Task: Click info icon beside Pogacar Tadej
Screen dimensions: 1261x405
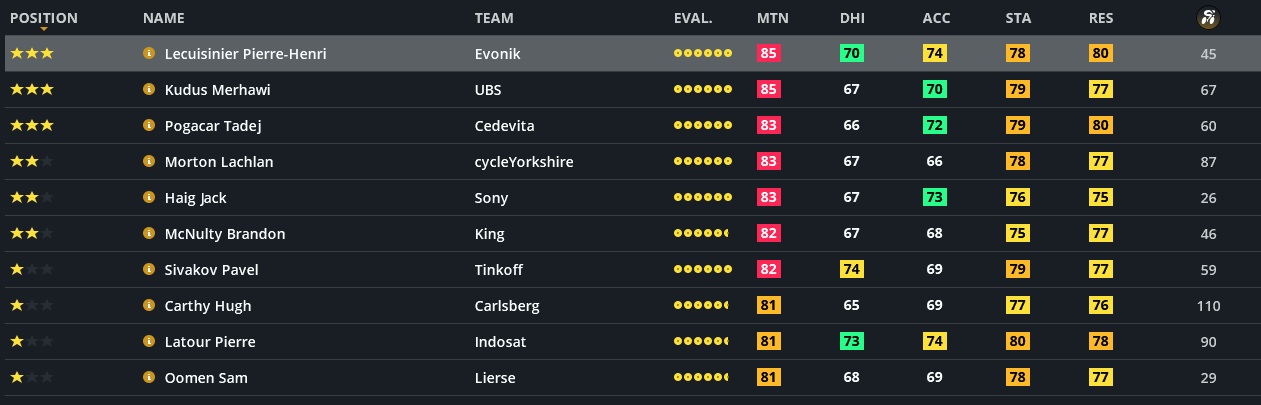Action: tap(149, 126)
